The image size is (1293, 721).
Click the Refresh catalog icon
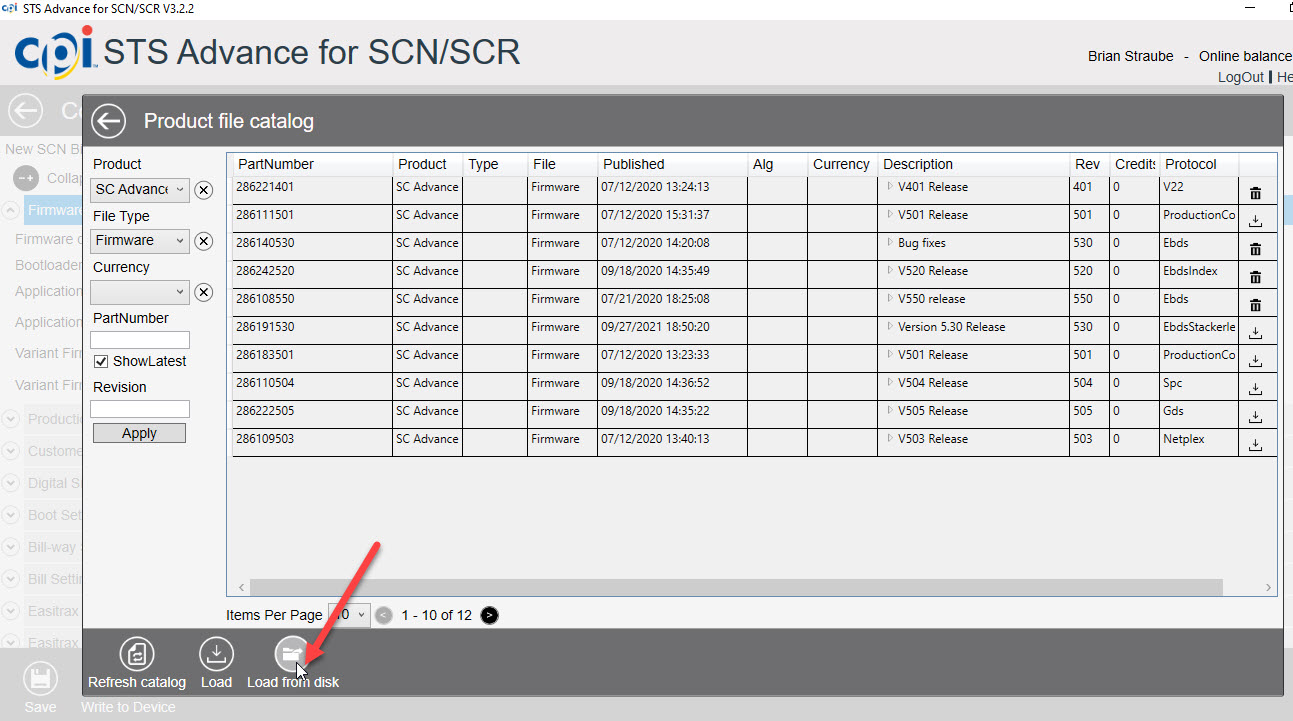point(137,654)
